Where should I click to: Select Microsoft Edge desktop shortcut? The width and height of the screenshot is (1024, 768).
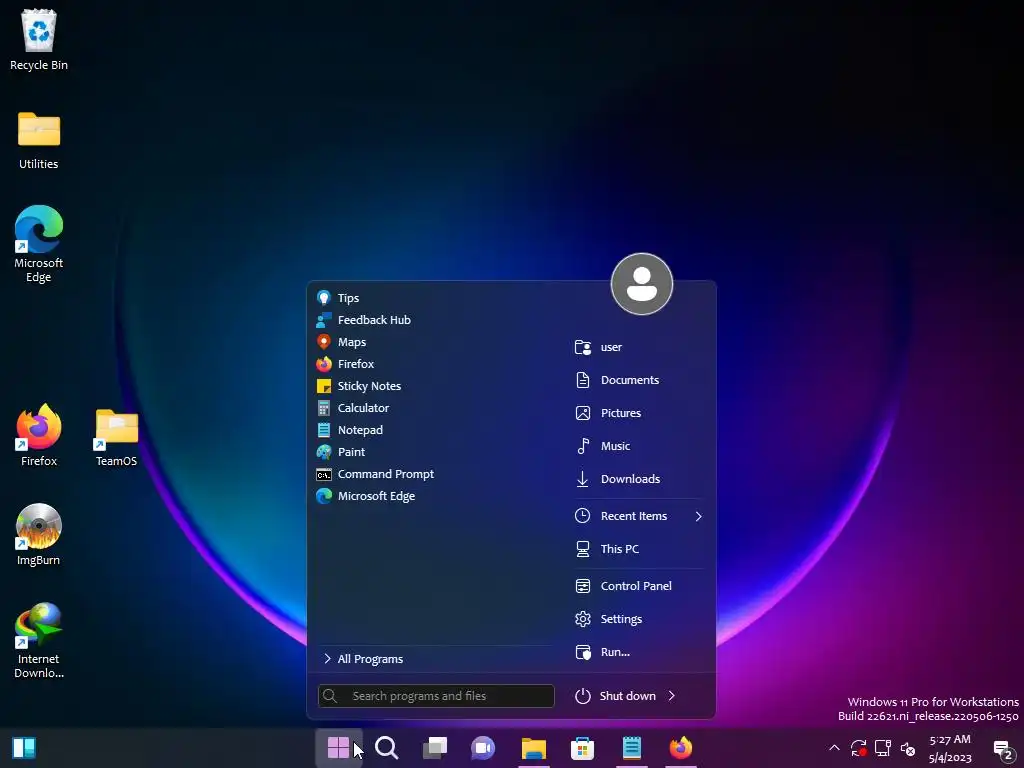[39, 244]
